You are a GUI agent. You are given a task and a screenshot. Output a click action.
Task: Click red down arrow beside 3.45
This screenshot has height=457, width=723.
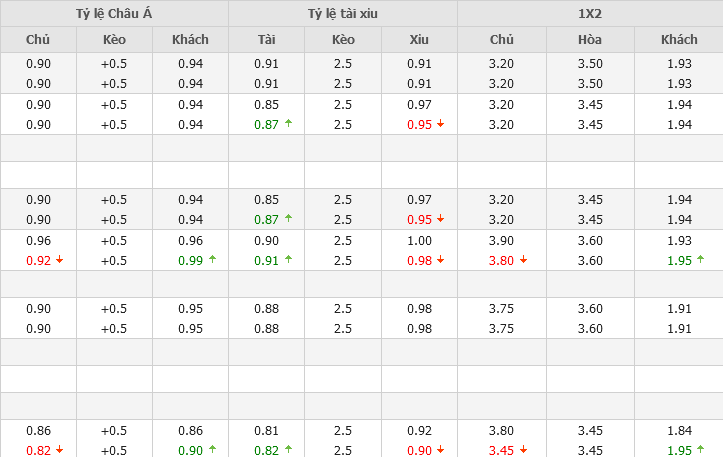(523, 451)
